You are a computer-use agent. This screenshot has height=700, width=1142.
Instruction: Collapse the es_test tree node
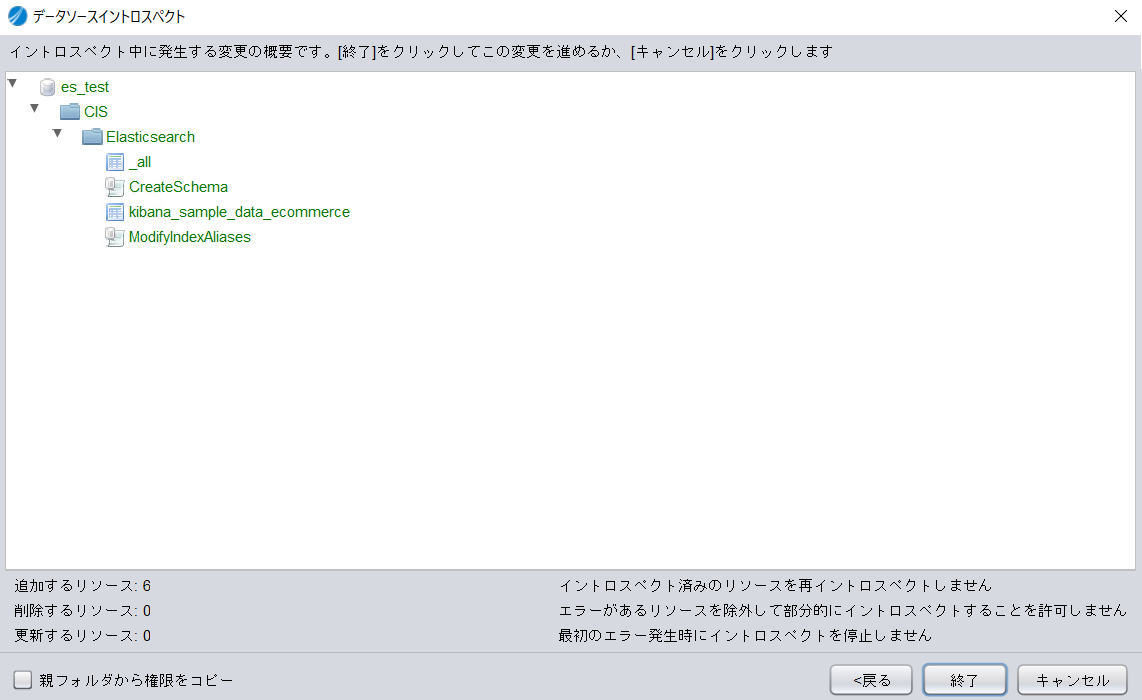(x=12, y=83)
